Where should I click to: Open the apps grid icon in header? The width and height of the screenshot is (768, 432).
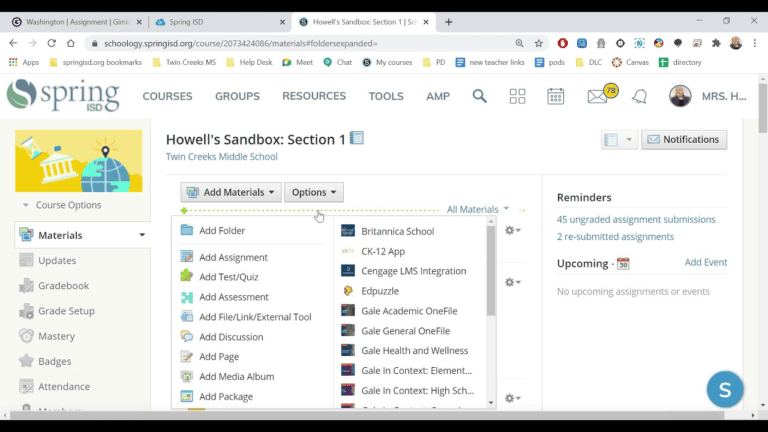517,96
